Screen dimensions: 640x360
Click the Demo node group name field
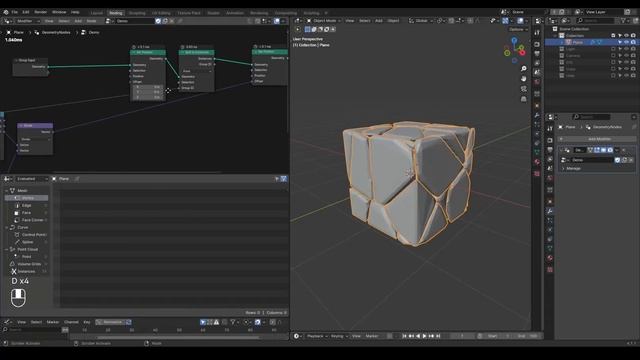pyautogui.click(x=134, y=21)
